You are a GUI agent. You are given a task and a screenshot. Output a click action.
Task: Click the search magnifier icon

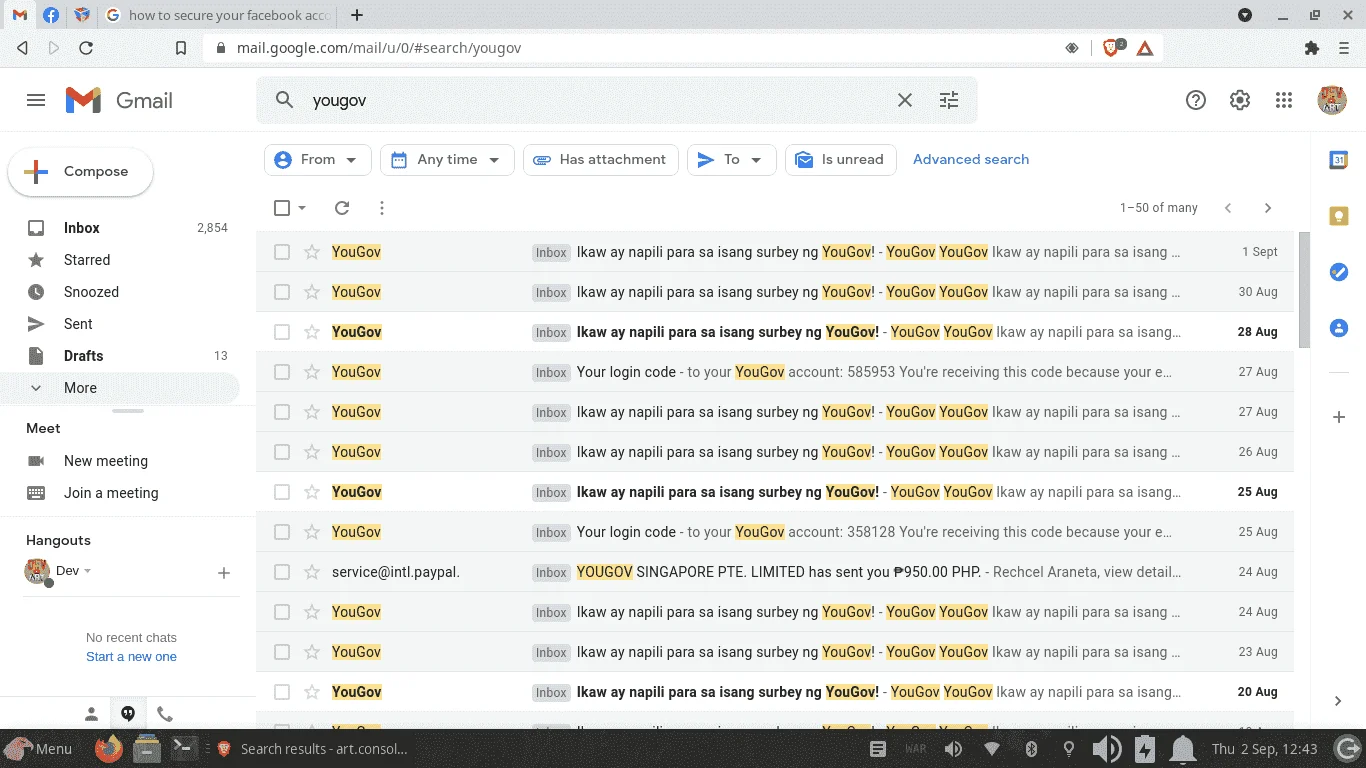[285, 100]
